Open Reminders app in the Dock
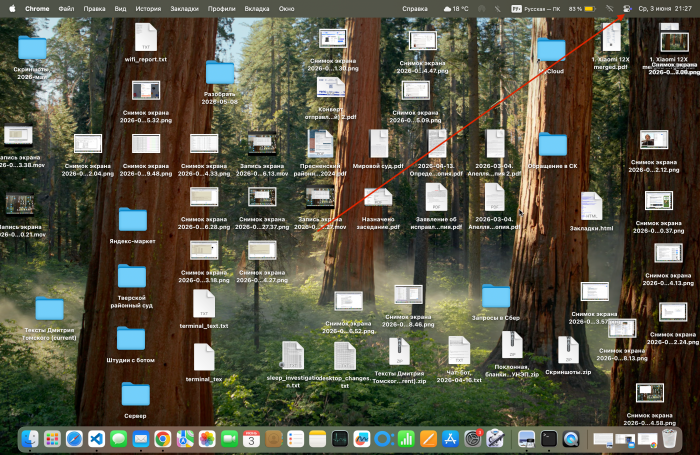The height and width of the screenshot is (455, 700). coord(296,439)
